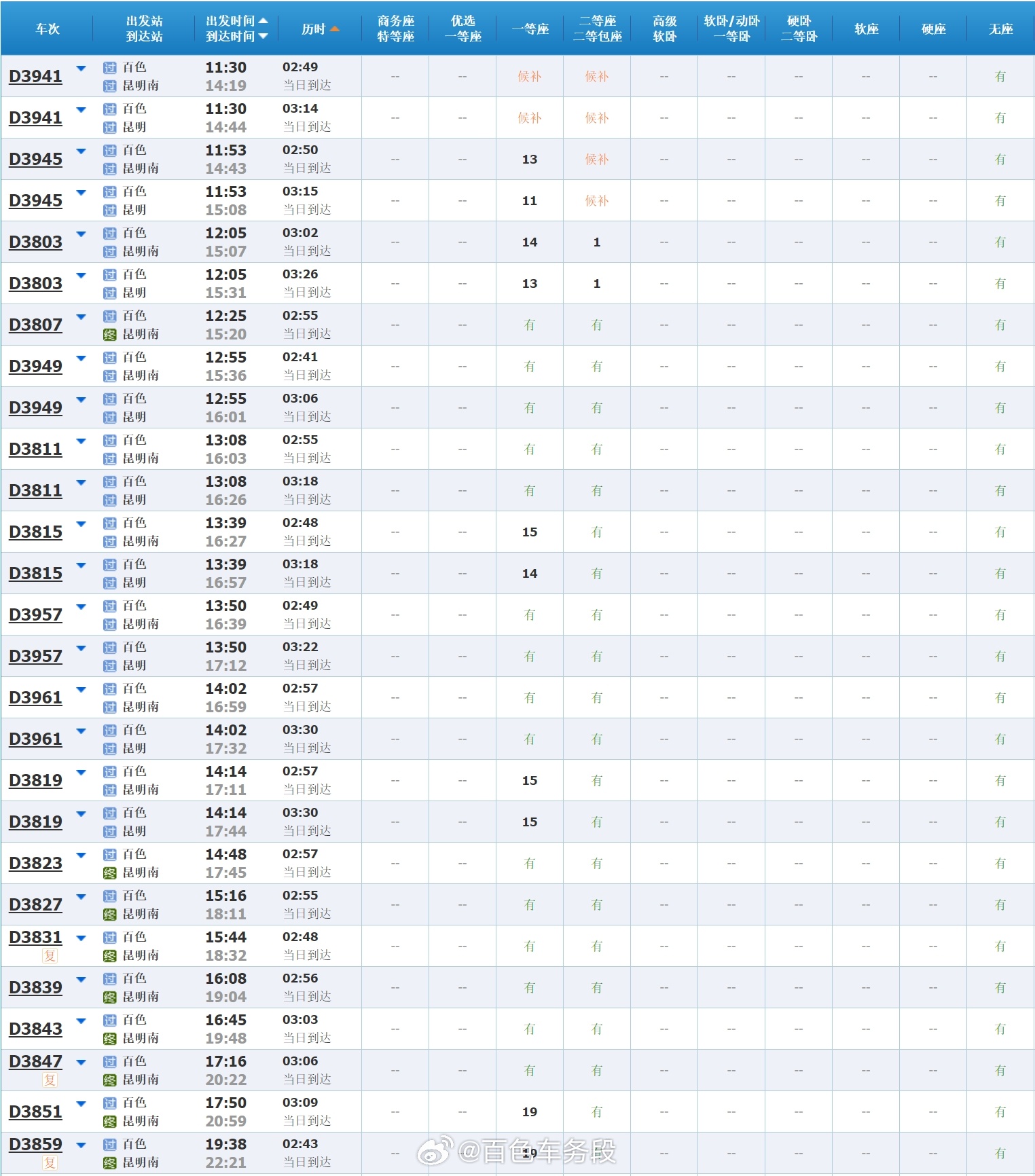Expand stops for D3807 train row

81,317
